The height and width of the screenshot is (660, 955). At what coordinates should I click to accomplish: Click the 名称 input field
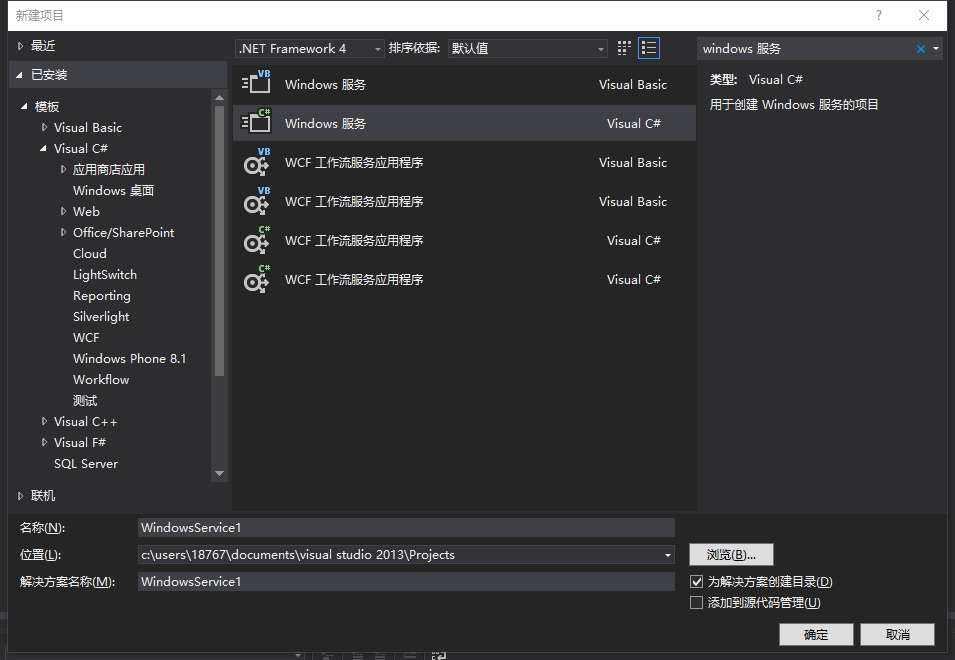point(406,528)
